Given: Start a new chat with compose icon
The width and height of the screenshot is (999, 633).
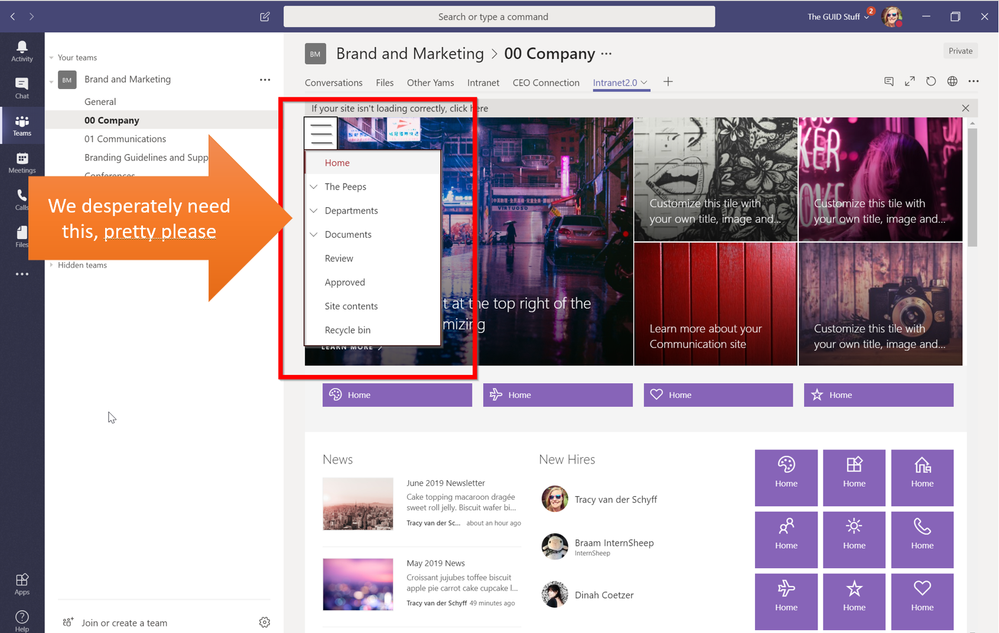Looking at the screenshot, I should [265, 17].
